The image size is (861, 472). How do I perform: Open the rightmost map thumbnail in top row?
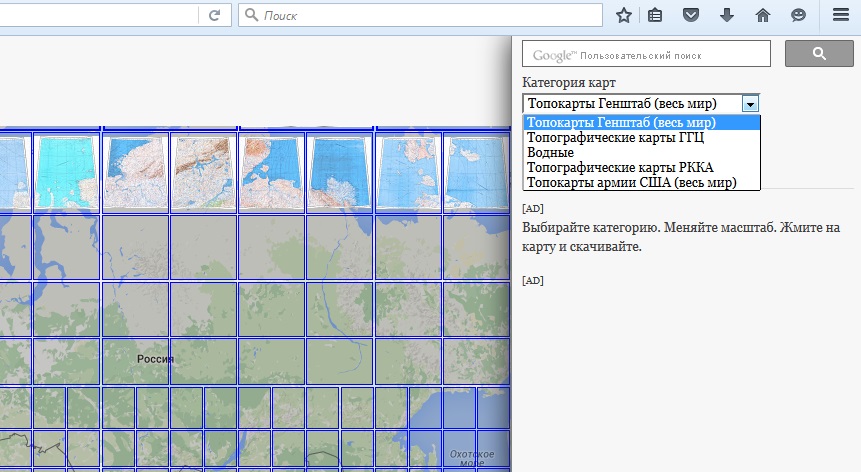pyautogui.click(x=476, y=172)
